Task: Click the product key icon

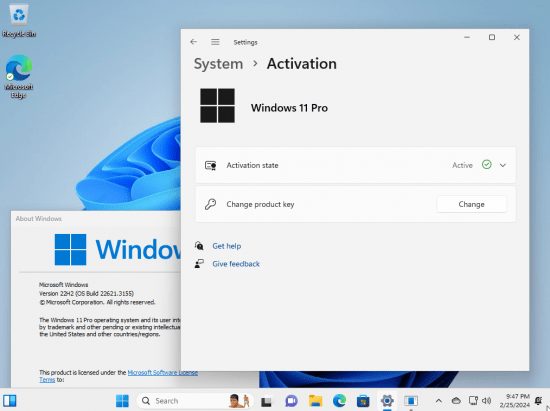Action: pyautogui.click(x=210, y=204)
